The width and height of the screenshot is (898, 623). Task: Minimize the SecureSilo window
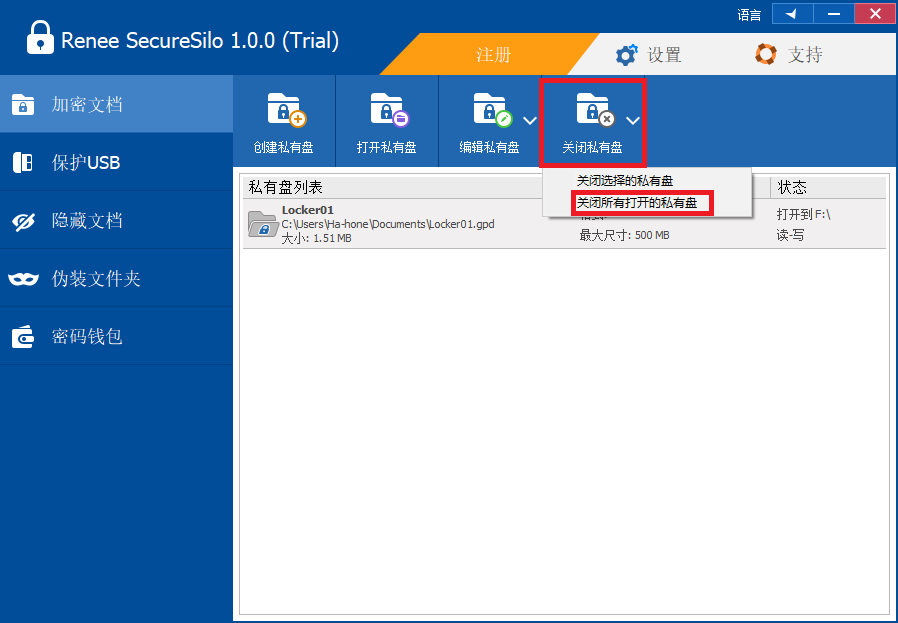(833, 14)
